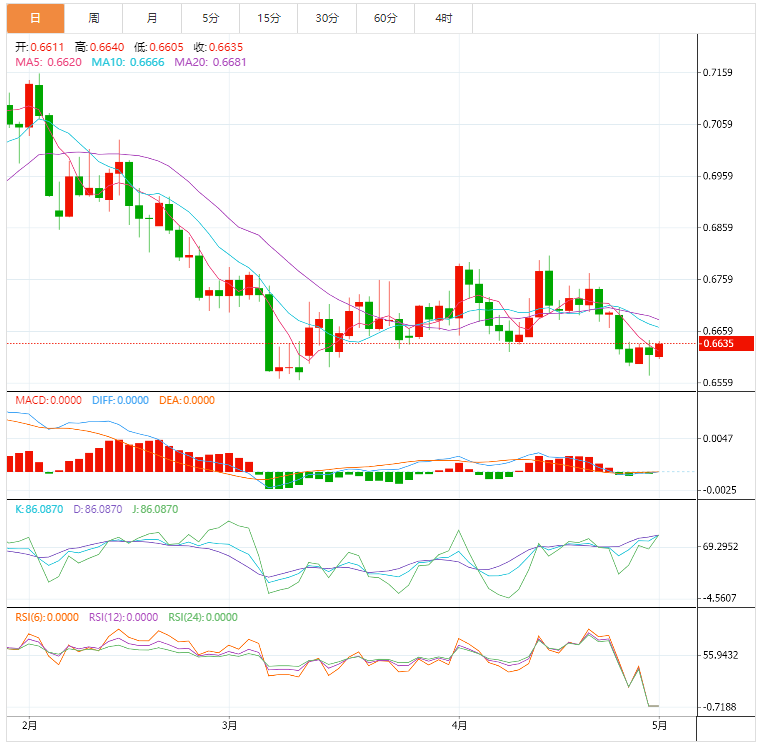The image size is (761, 749).
Task: Click the 开:0.6611 open price value
Action: [x=40, y=47]
